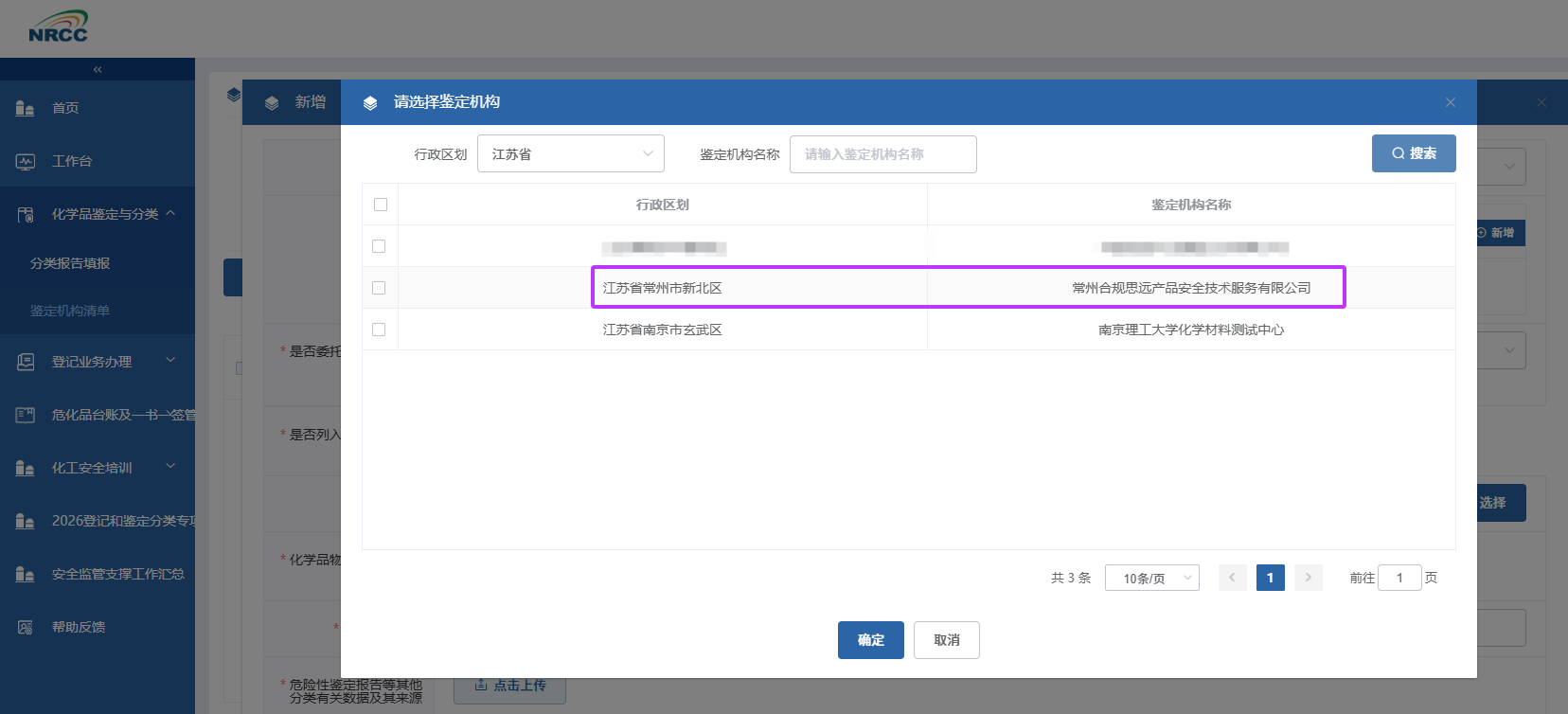Screen dimensions: 1568x714
Task: Open the 10条/页 page size dropdown
Action: pos(1151,578)
